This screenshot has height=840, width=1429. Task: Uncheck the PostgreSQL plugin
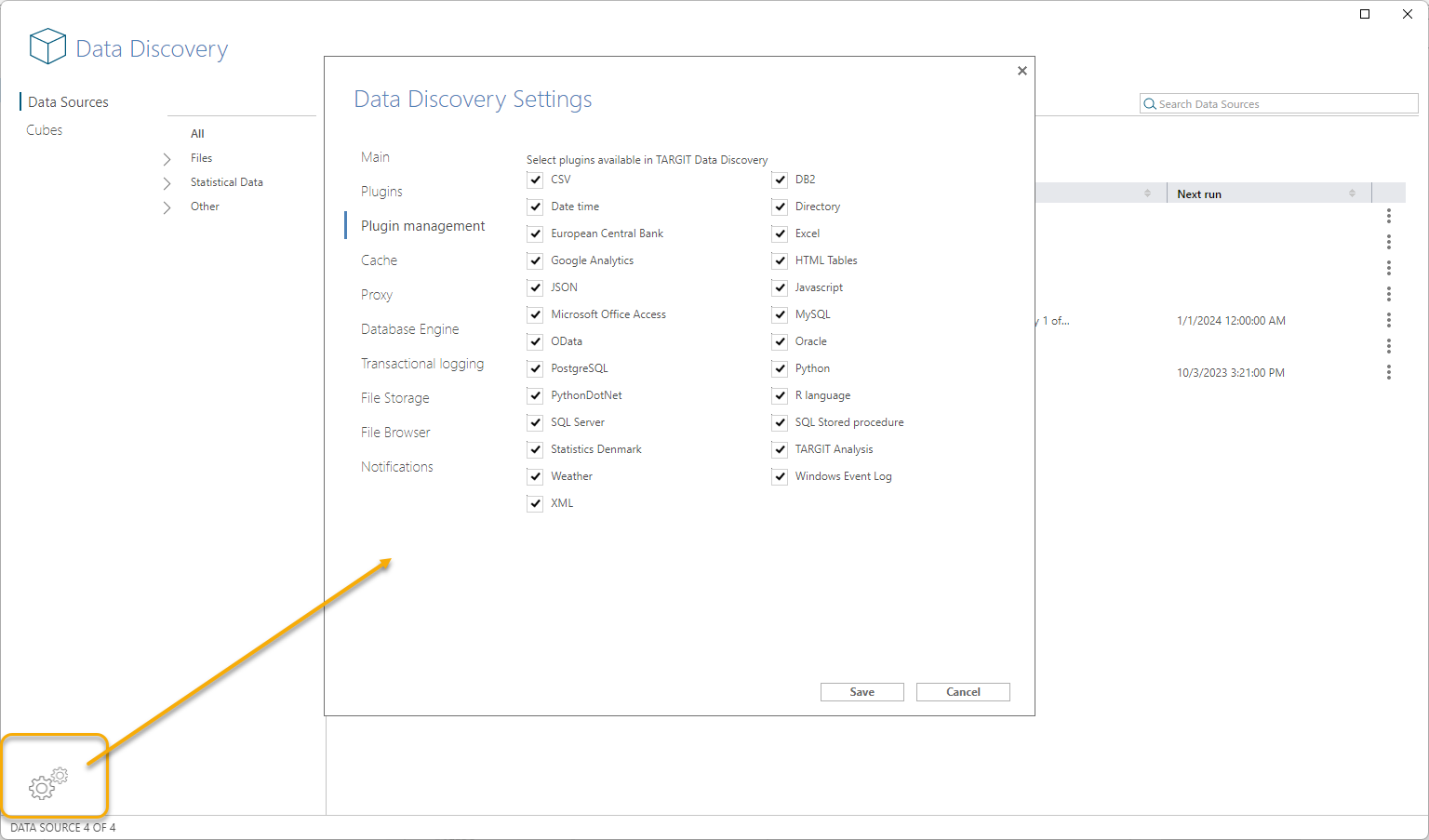pyautogui.click(x=535, y=368)
